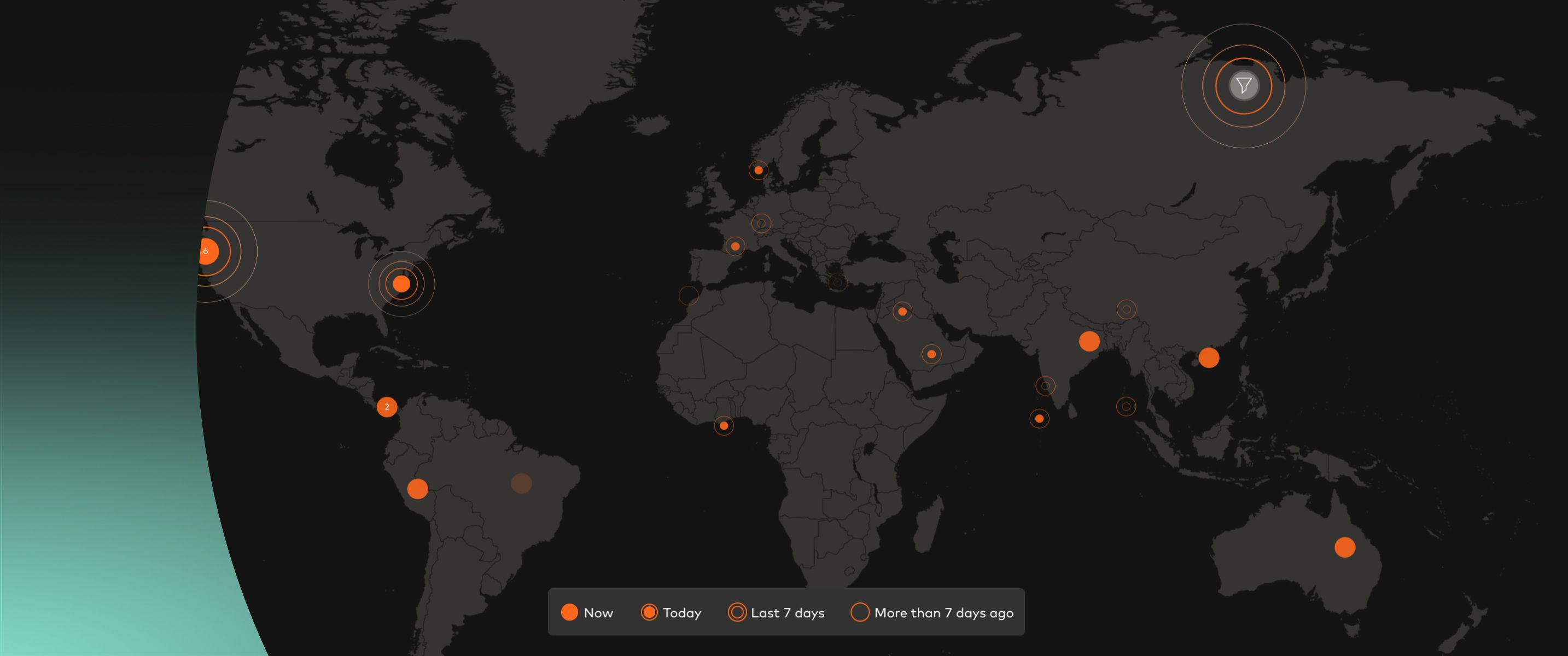Click the marker in Saudi Arabia
This screenshot has height=656, width=1568.
[x=931, y=354]
